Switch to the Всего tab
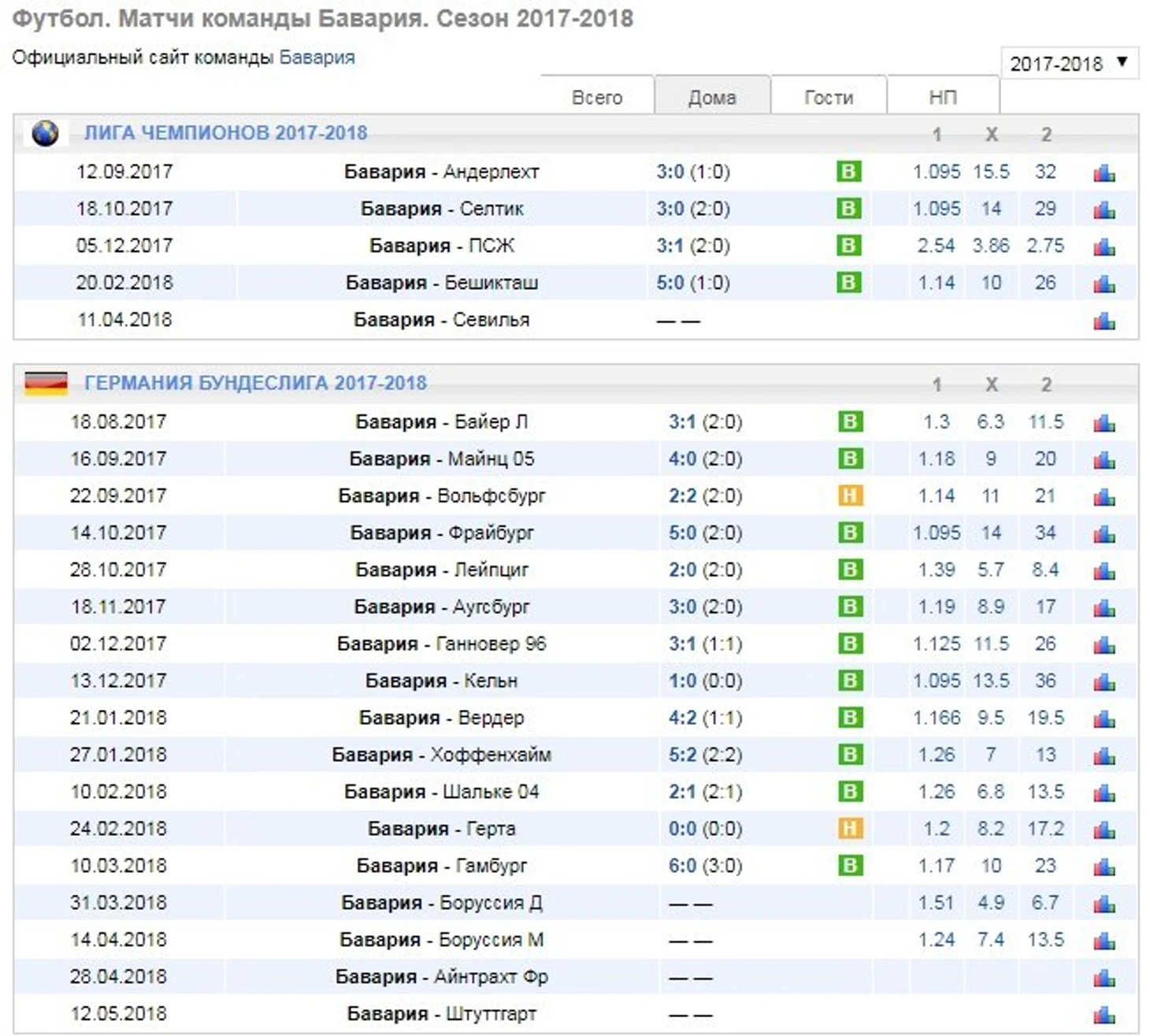The image size is (1150, 1036). tap(596, 97)
